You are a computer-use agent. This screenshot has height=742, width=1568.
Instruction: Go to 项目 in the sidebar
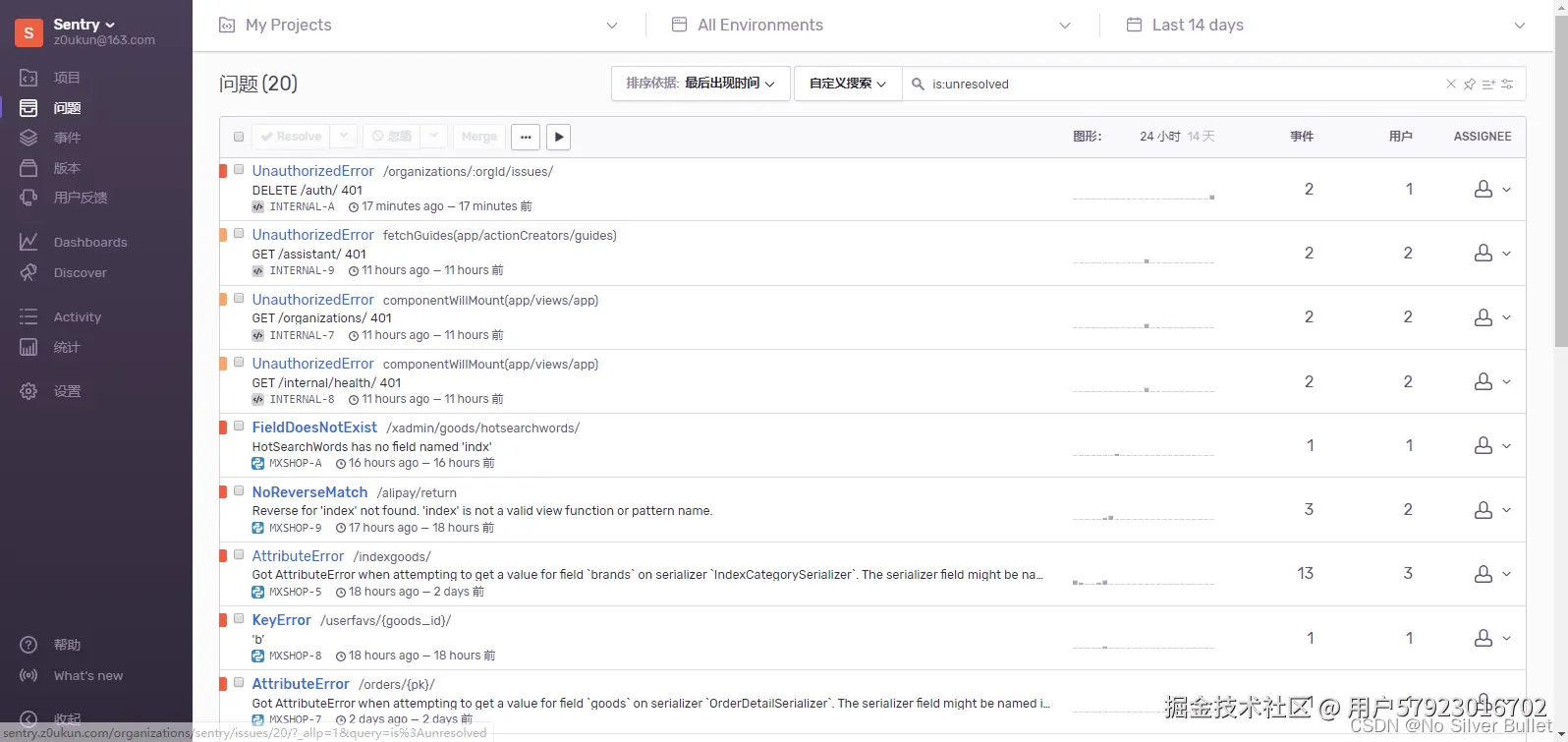(x=67, y=78)
